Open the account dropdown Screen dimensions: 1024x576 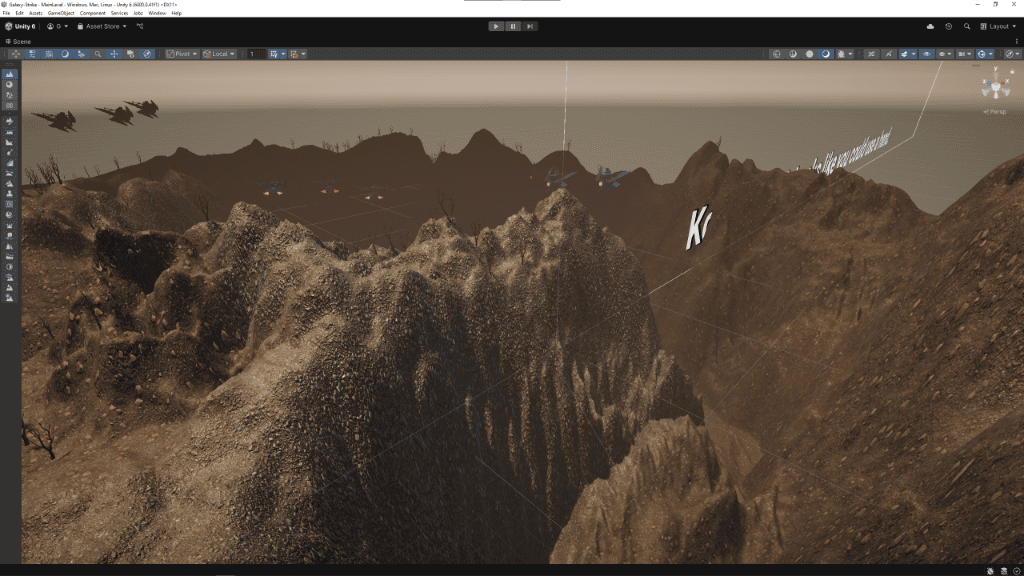click(x=57, y=26)
